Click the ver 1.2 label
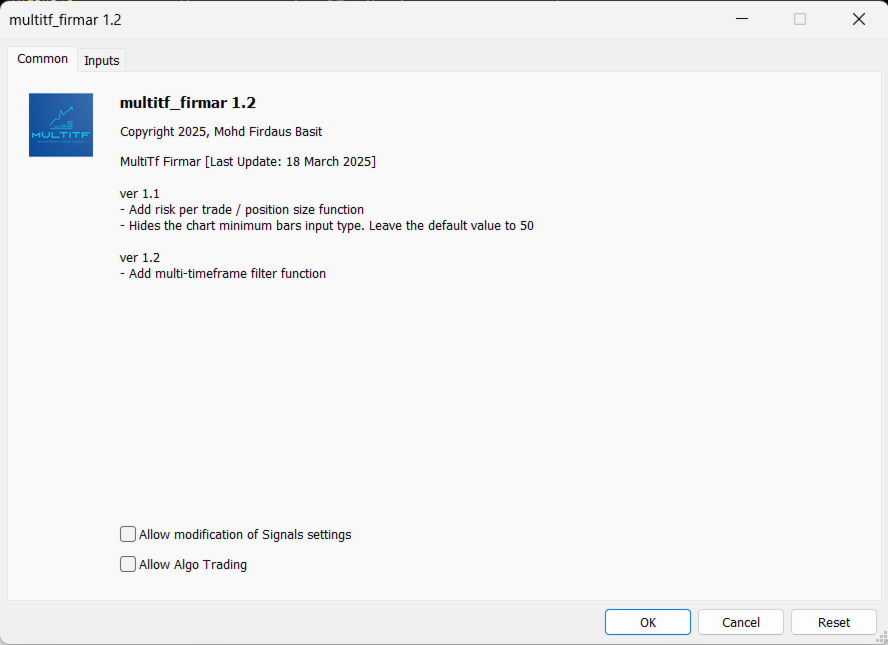Image resolution: width=888 pixels, height=645 pixels. 140,257
